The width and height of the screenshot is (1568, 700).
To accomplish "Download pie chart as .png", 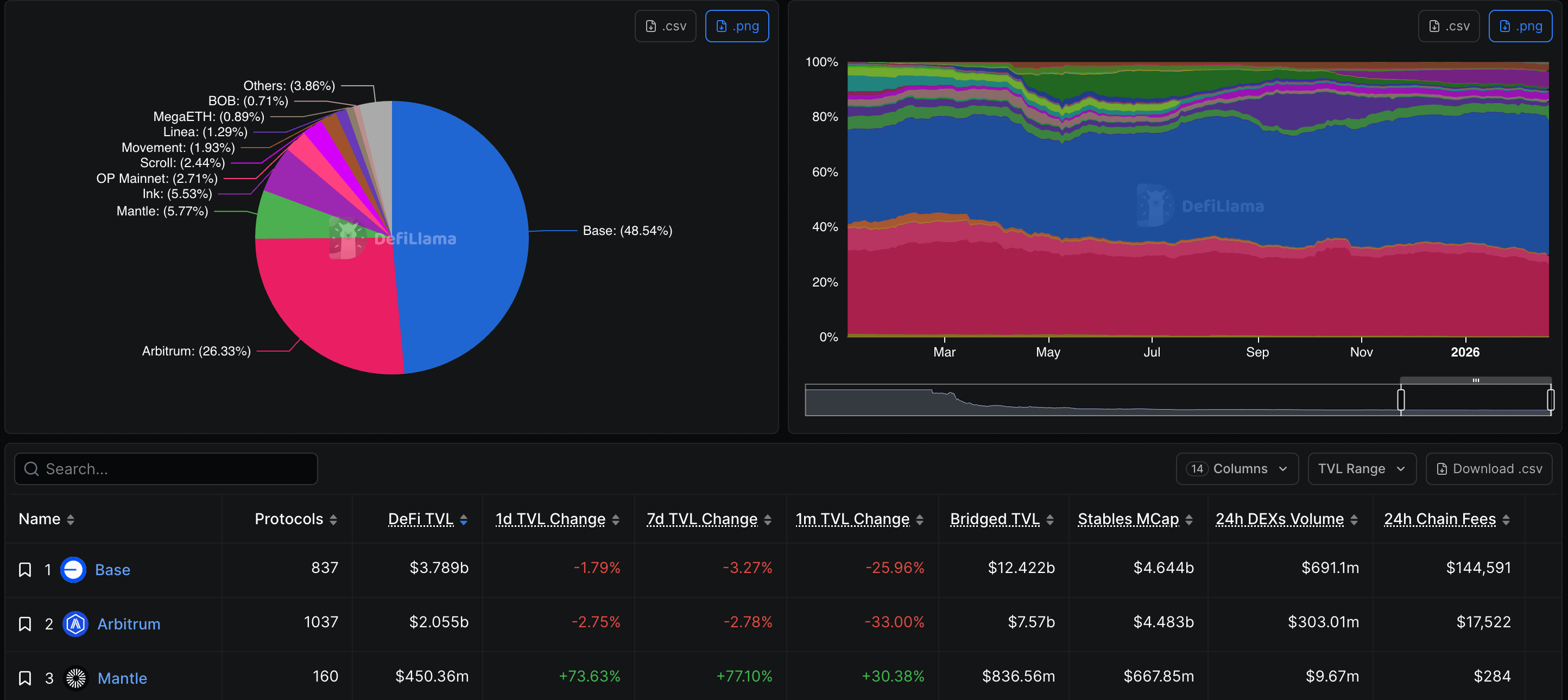I will (x=737, y=26).
